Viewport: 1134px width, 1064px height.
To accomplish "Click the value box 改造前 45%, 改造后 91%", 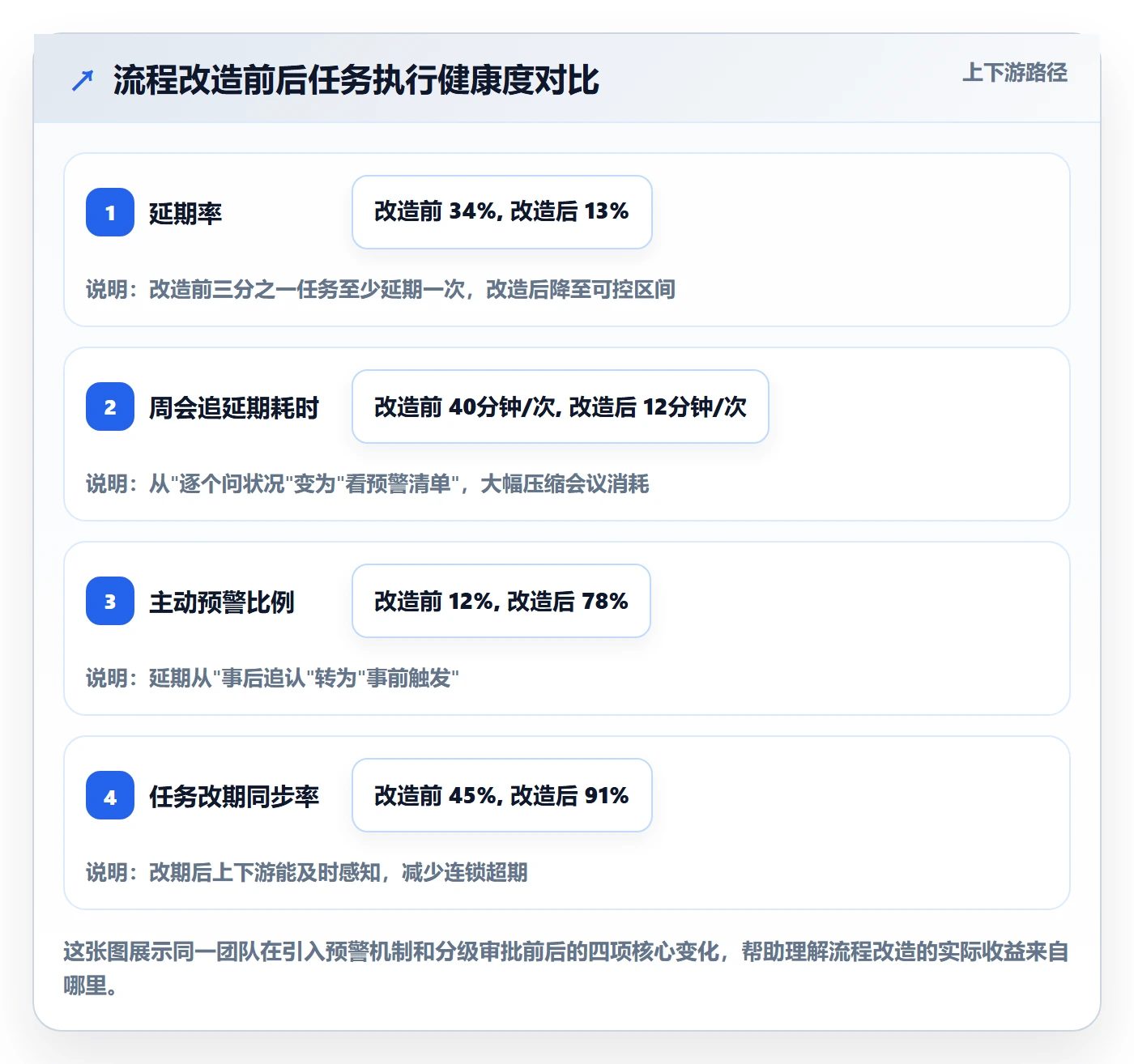I will click(502, 795).
